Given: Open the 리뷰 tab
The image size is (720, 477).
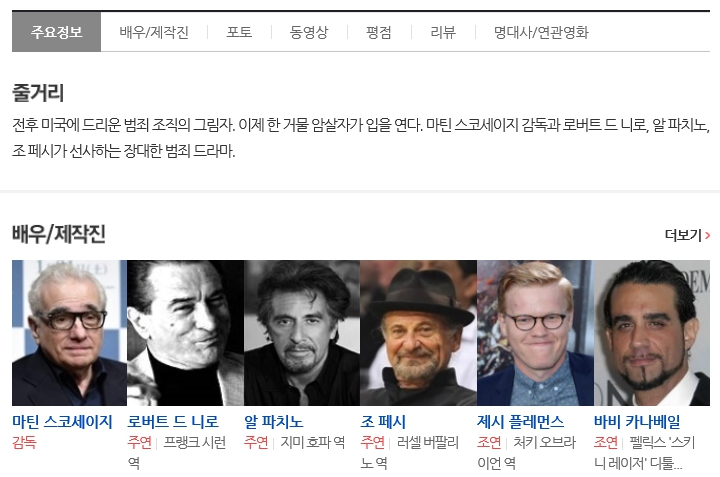Looking at the screenshot, I should (443, 32).
